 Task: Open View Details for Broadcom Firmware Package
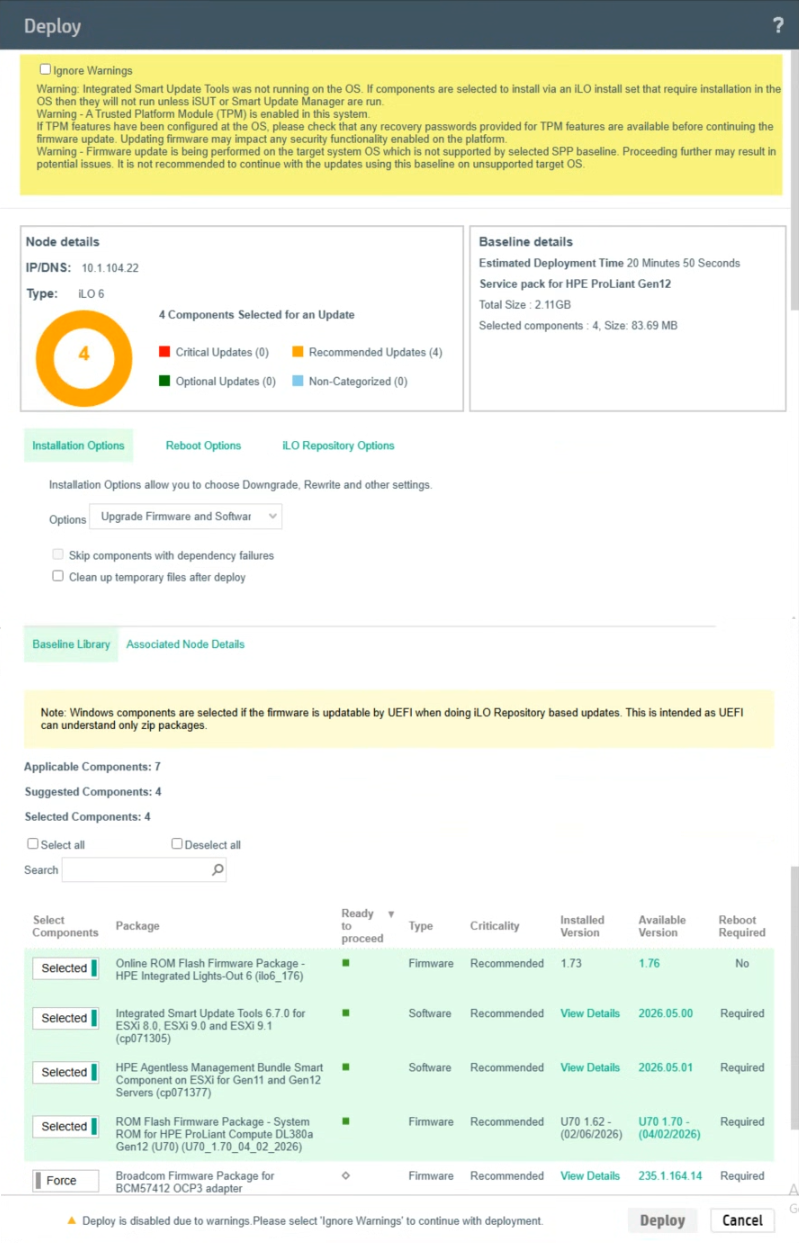point(590,1175)
